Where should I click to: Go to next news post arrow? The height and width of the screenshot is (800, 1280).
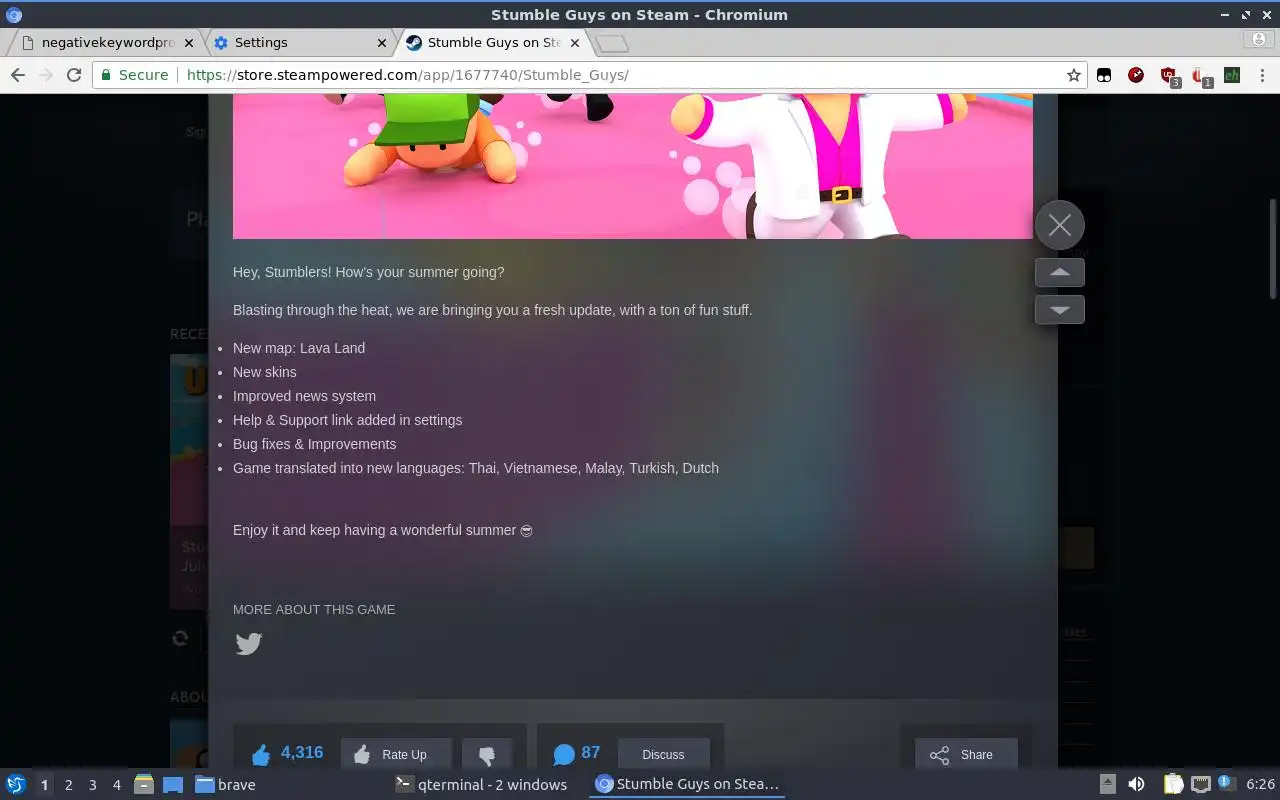pos(1059,309)
